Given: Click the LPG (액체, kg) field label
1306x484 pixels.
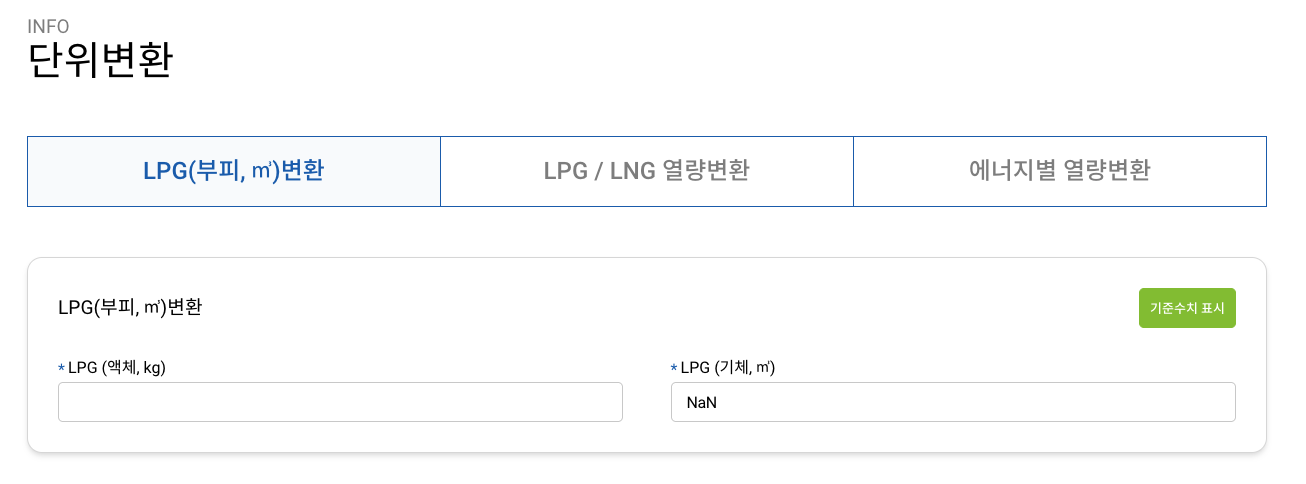Looking at the screenshot, I should [x=116, y=367].
